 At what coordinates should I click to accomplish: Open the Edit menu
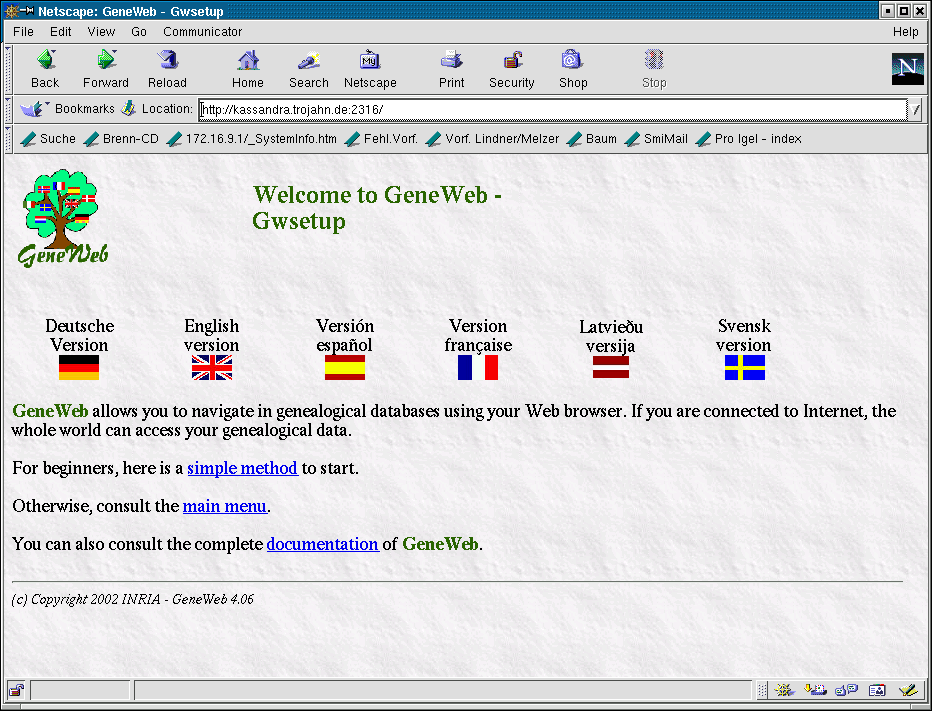(x=61, y=32)
